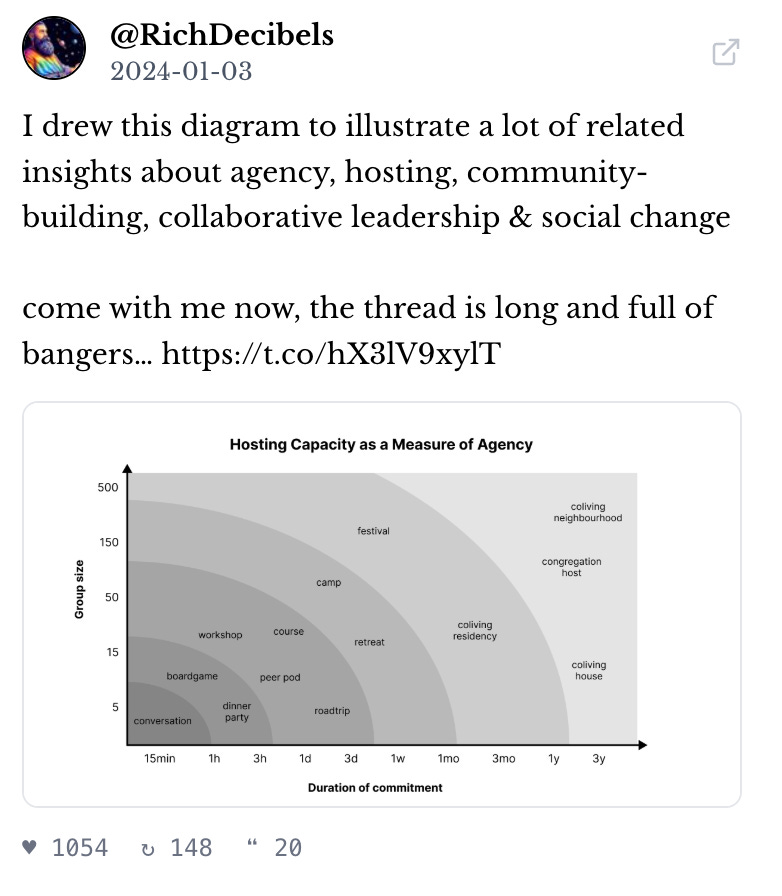Click the 148 retweets count
The image size is (782, 896).
[191, 848]
